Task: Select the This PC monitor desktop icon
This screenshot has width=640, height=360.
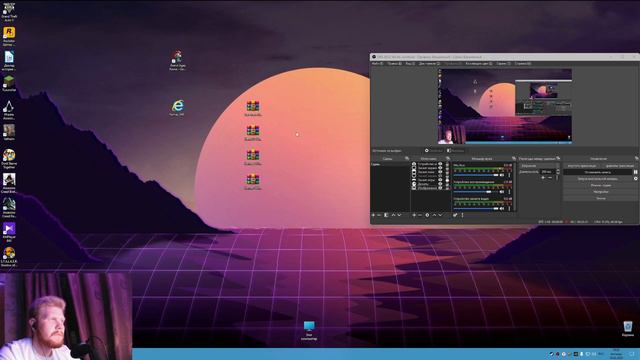Action: tap(309, 330)
